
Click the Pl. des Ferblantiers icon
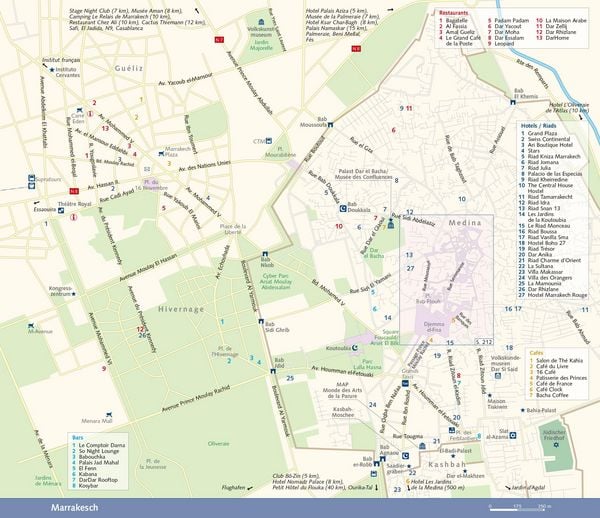click(452, 430)
